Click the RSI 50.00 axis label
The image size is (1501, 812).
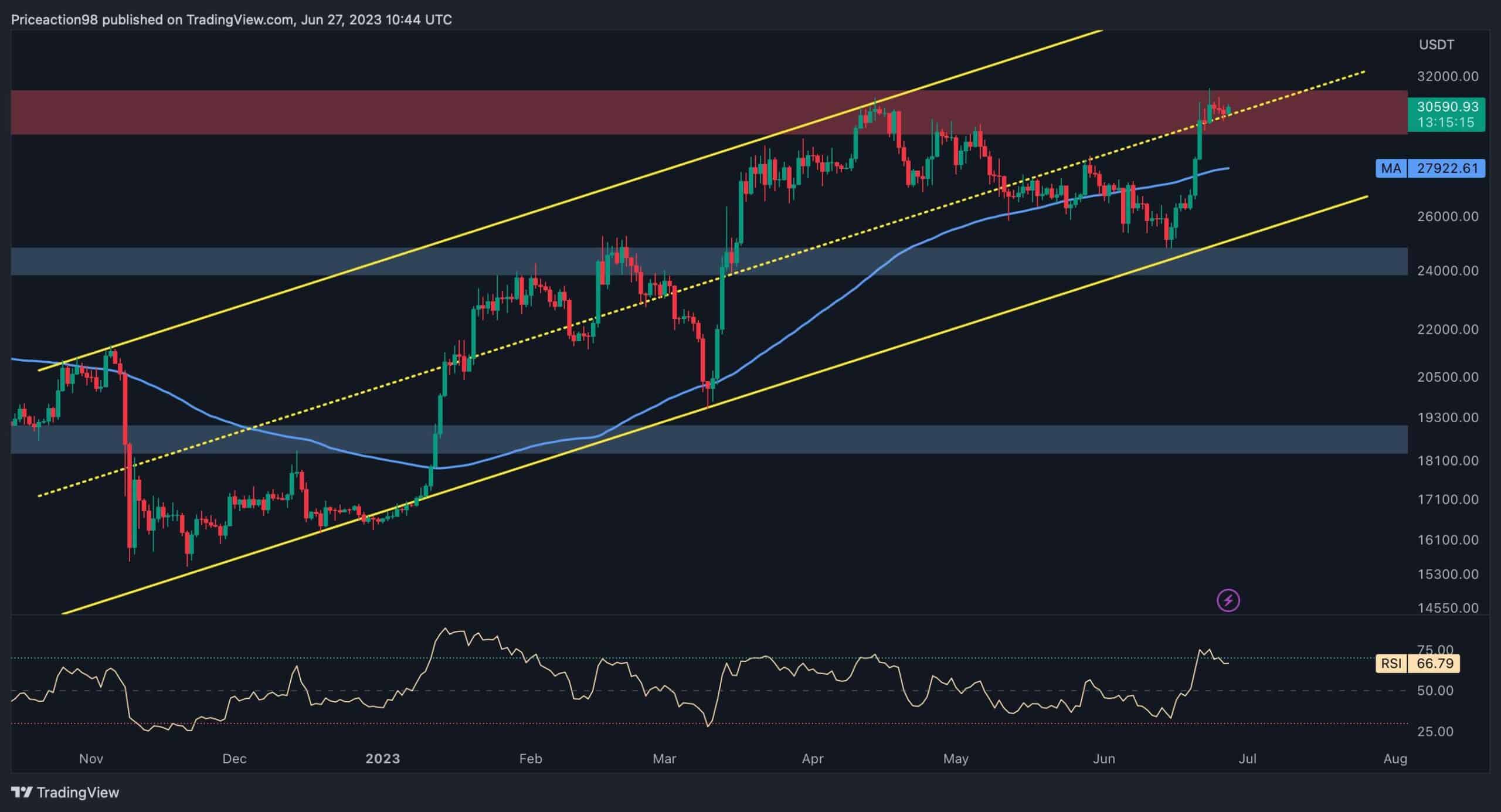click(1435, 691)
